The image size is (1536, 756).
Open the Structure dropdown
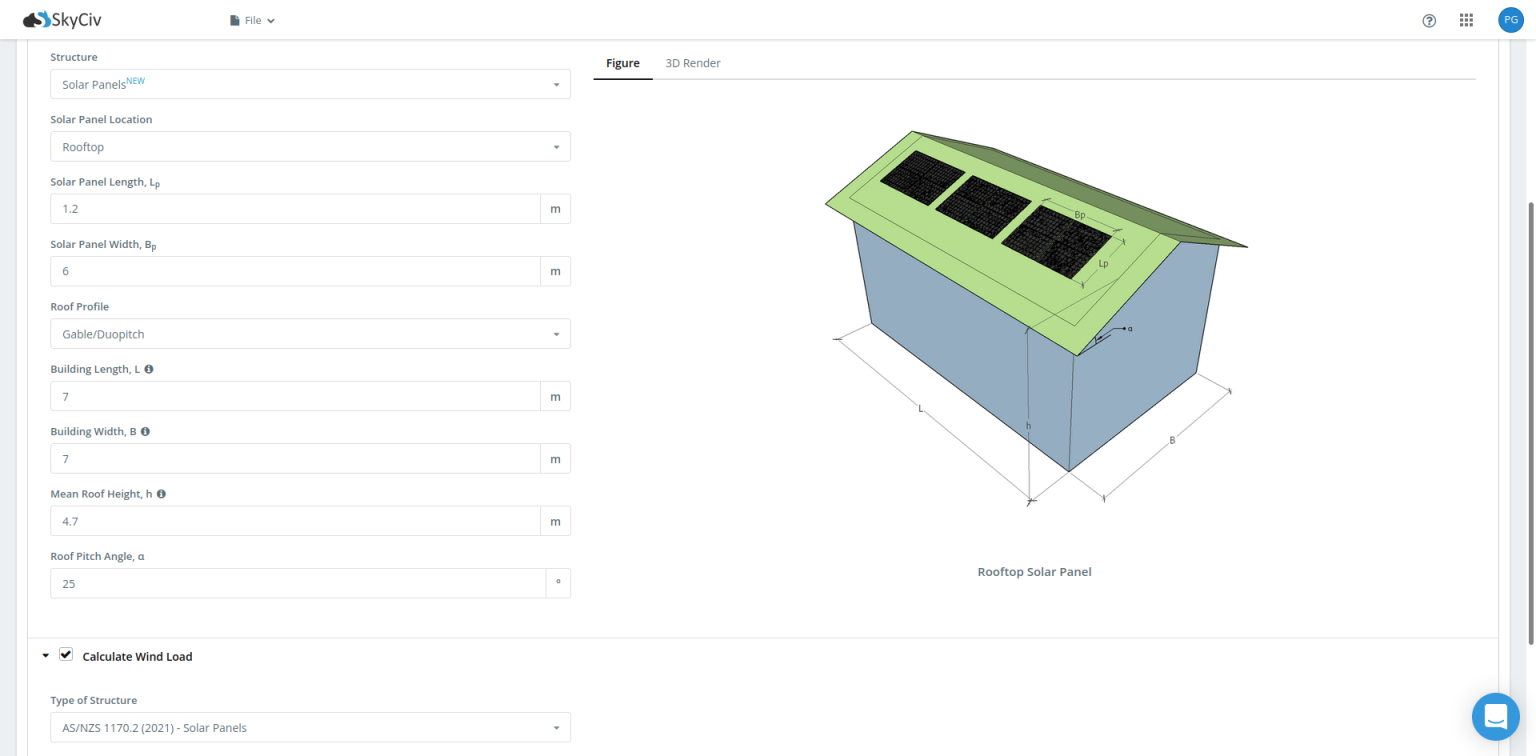click(x=310, y=84)
